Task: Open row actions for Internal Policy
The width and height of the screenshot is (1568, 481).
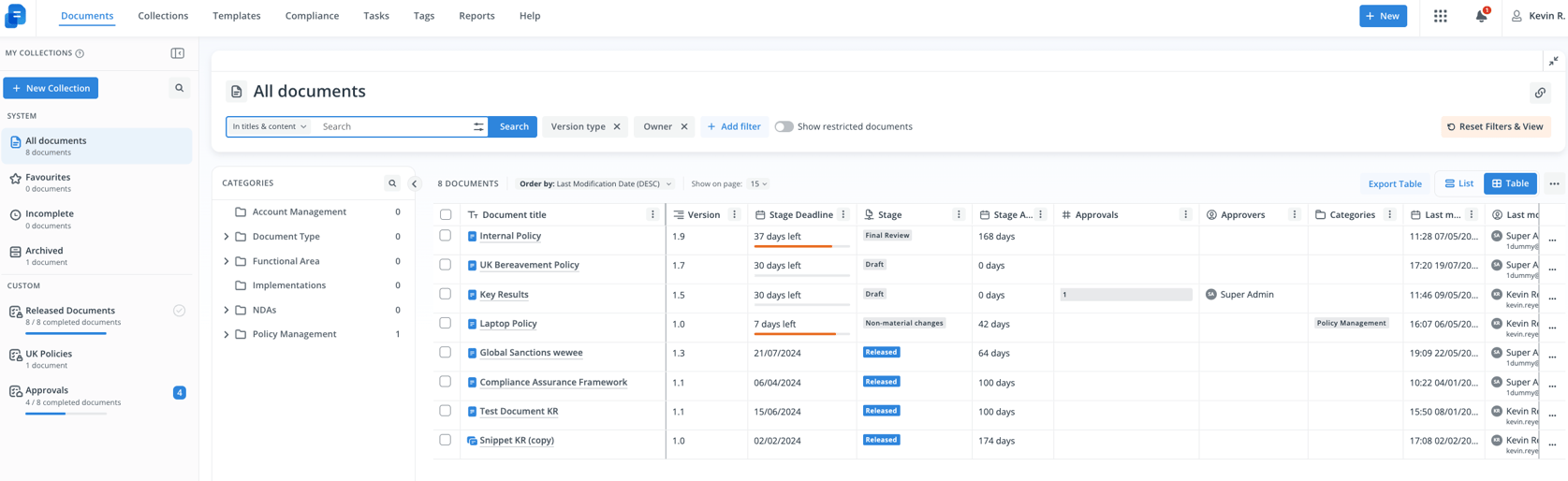Action: pos(1552,240)
